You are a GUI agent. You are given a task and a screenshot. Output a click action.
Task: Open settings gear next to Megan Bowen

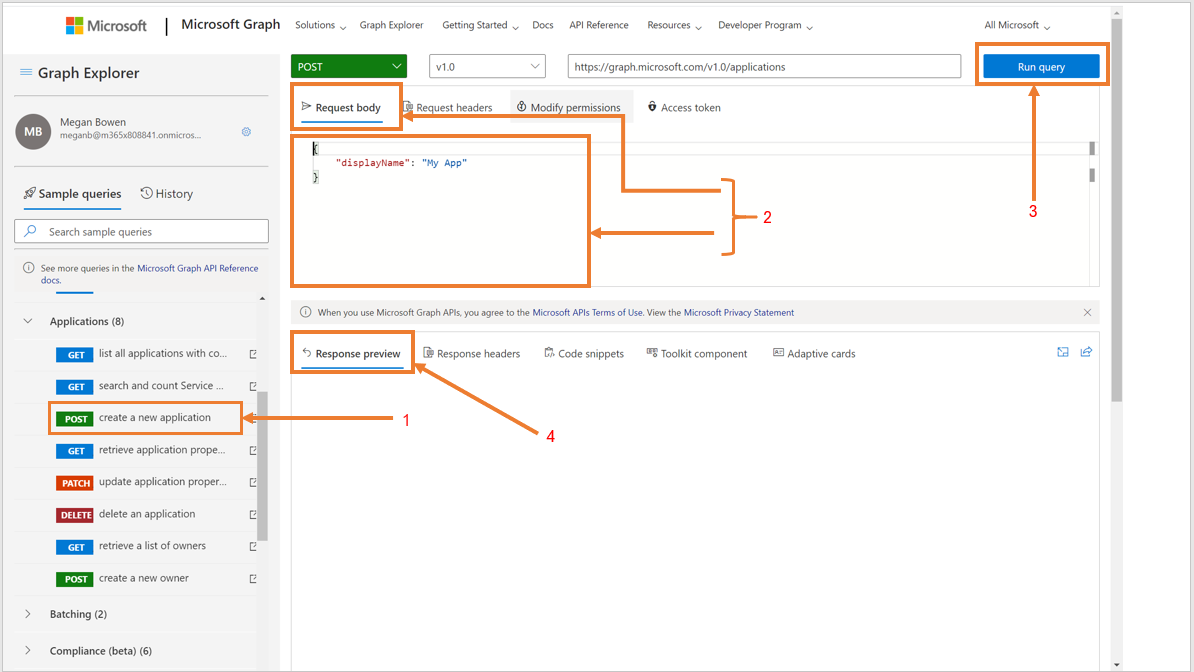point(246,132)
